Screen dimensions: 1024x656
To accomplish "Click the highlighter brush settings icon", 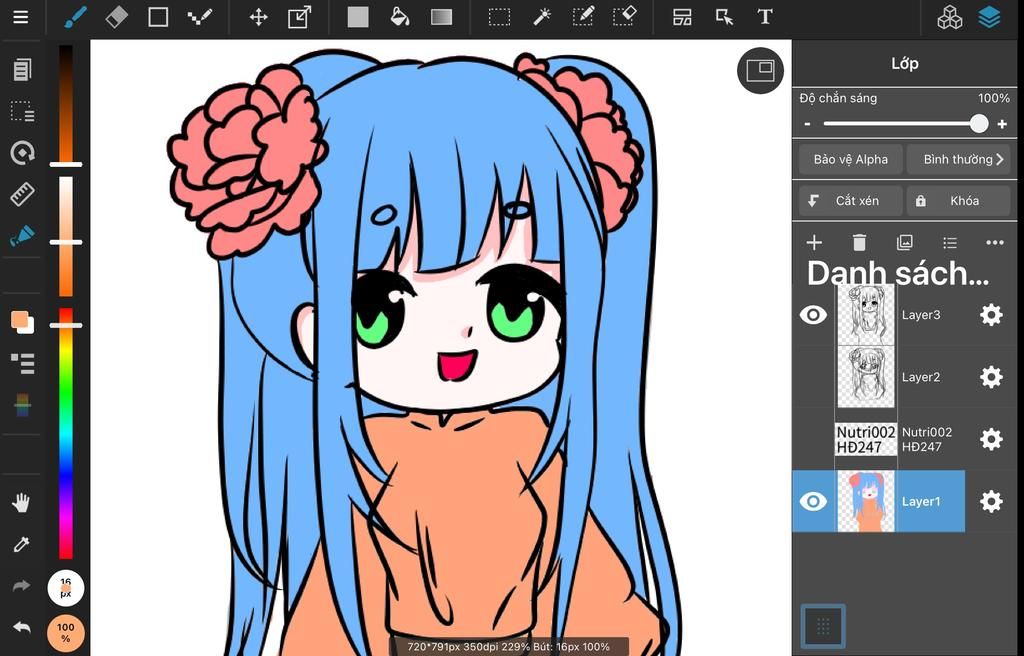I will pos(22,235).
